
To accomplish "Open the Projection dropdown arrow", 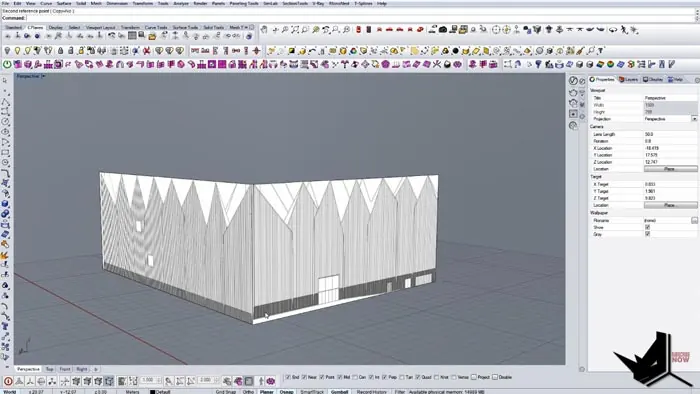I will click(x=694, y=119).
